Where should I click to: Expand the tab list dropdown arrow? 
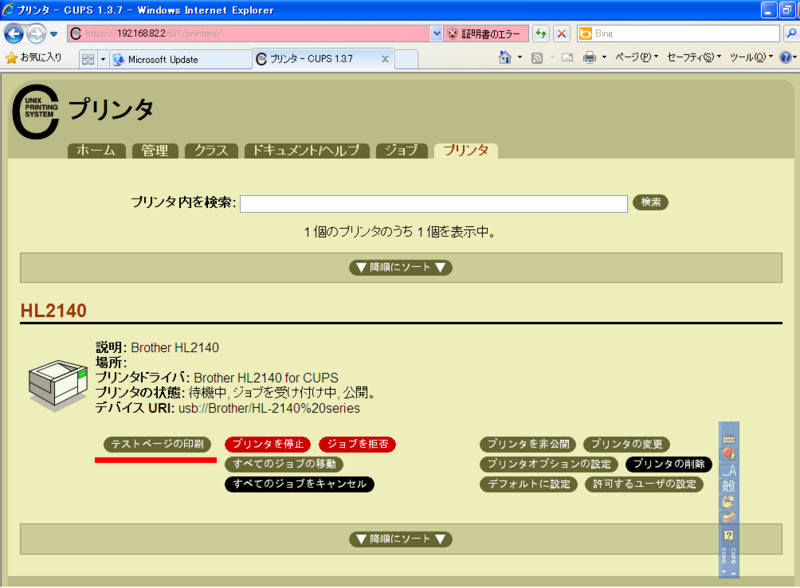click(103, 59)
